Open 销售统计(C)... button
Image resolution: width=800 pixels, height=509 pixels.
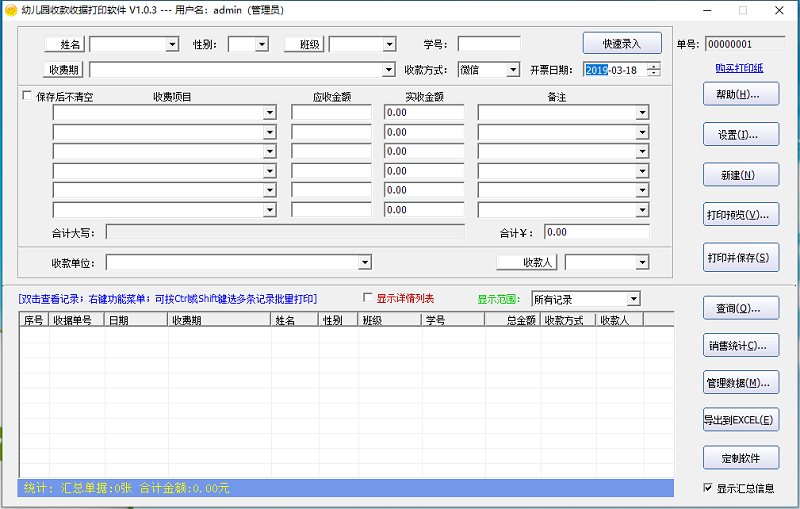pyautogui.click(x=741, y=345)
